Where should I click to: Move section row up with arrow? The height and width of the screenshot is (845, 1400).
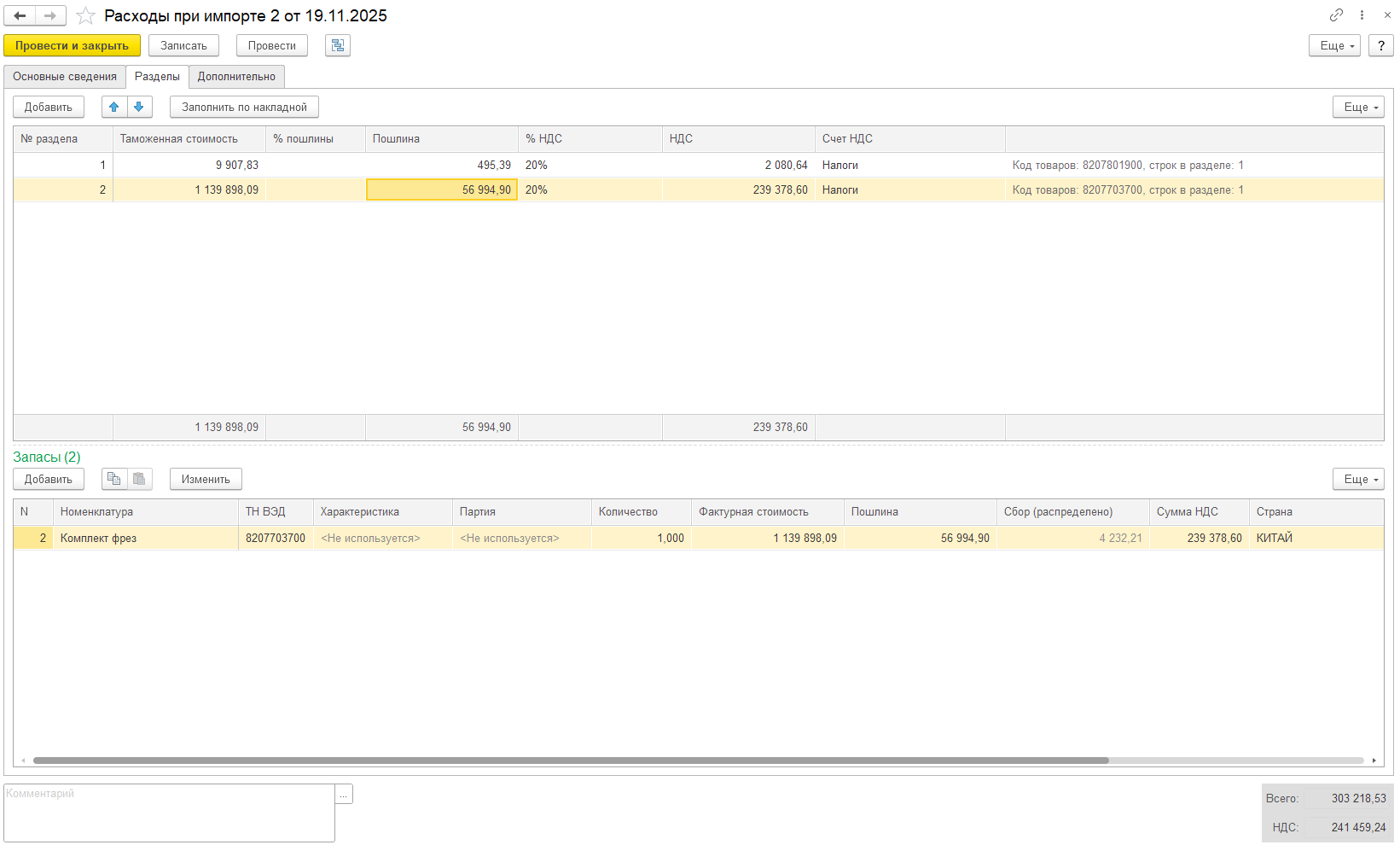click(x=114, y=107)
